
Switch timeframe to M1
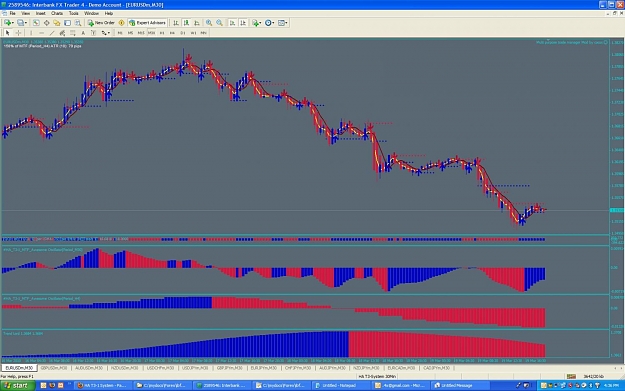120,33
